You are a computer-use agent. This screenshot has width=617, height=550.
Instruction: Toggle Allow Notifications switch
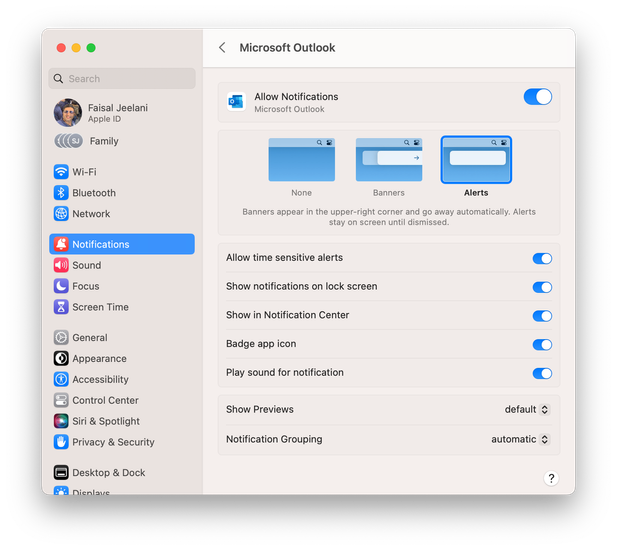coord(538,97)
